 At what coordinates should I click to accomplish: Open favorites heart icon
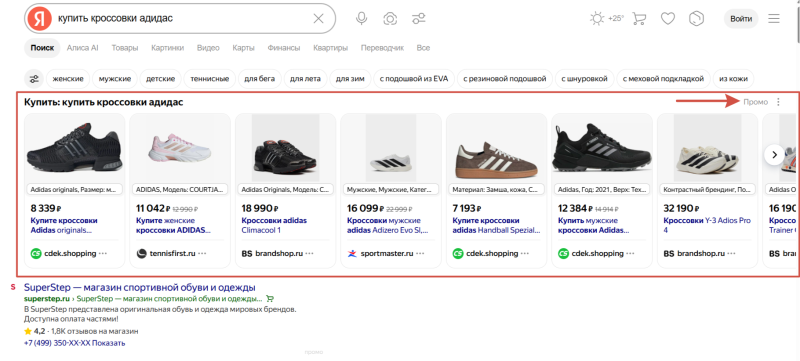668,19
